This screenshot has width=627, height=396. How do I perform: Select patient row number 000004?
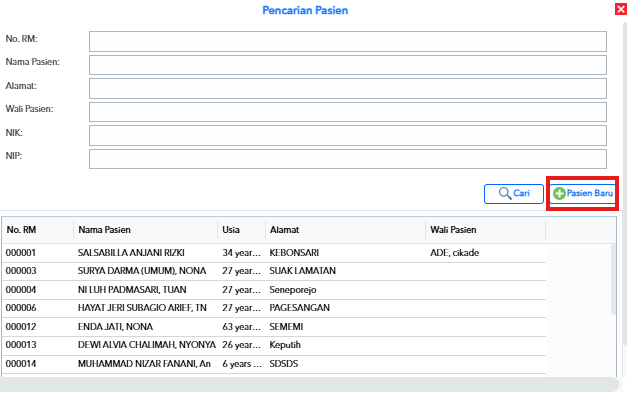pos(21,290)
